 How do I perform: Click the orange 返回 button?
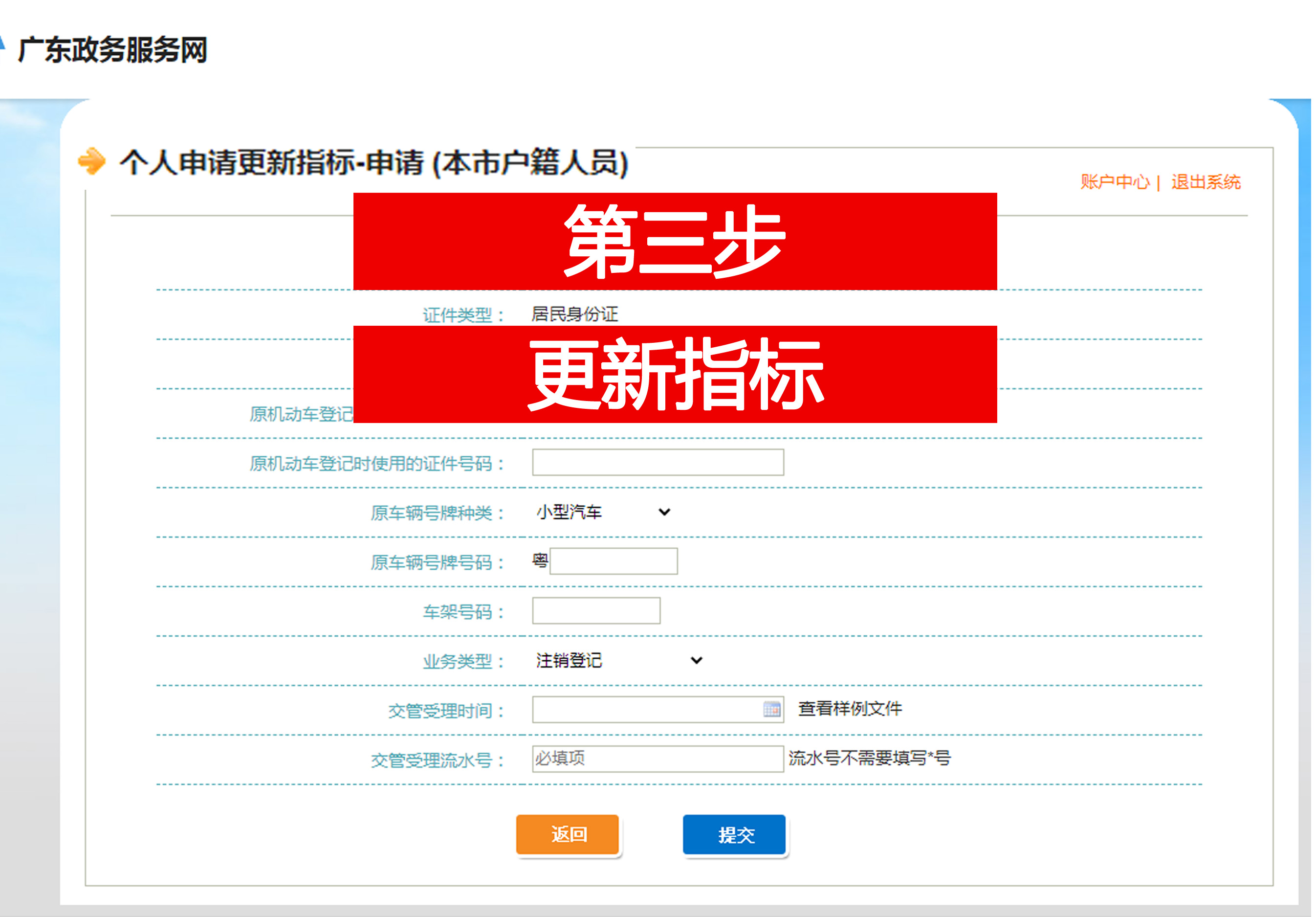(568, 834)
